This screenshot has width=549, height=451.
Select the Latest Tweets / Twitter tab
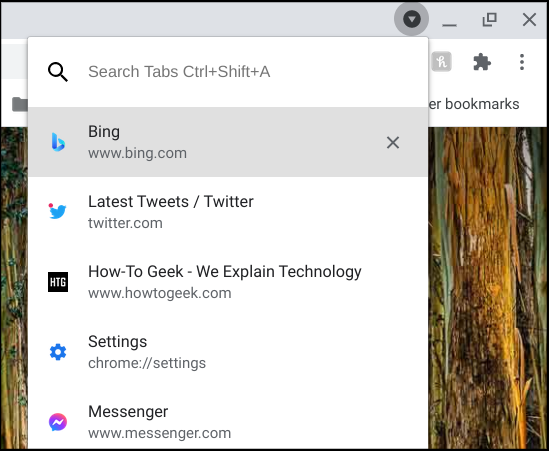click(228, 211)
